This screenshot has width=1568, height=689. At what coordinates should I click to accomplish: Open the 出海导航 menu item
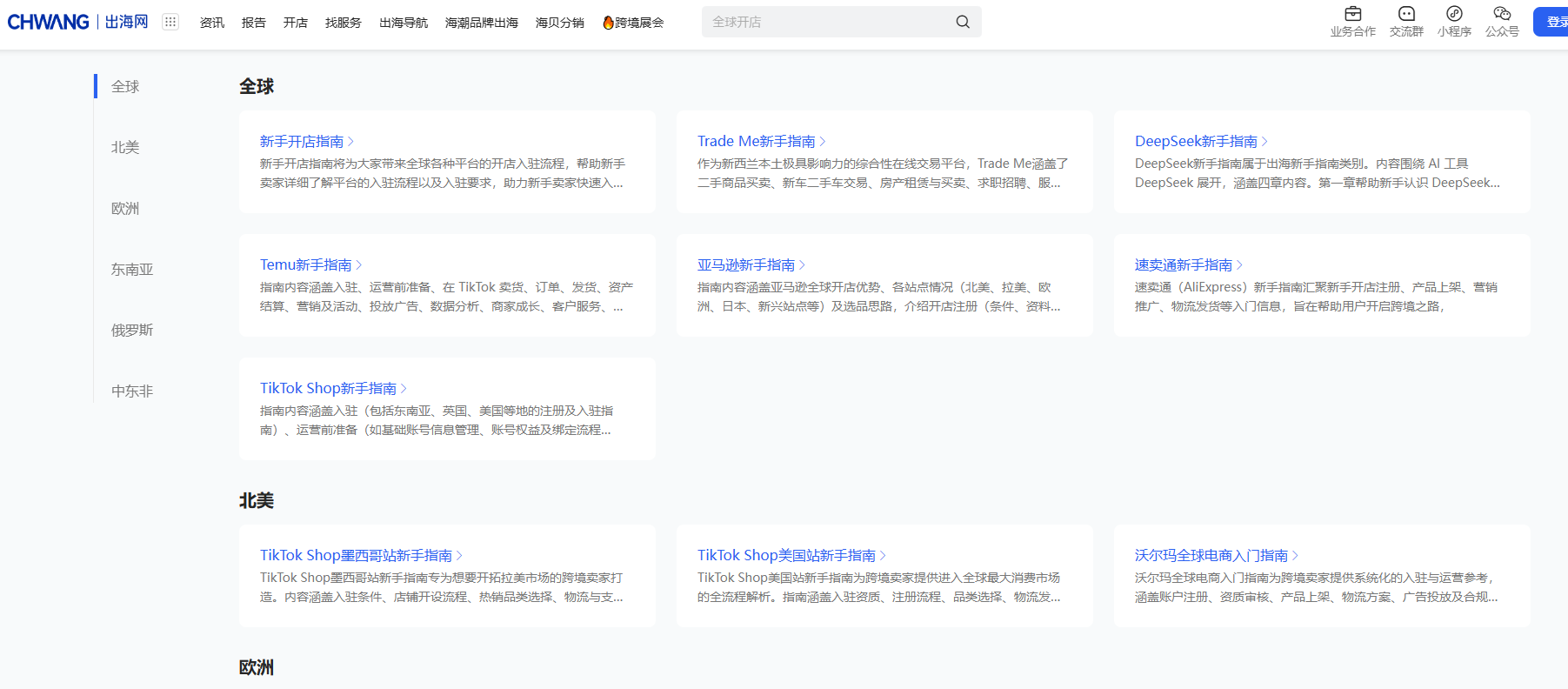coord(404,23)
